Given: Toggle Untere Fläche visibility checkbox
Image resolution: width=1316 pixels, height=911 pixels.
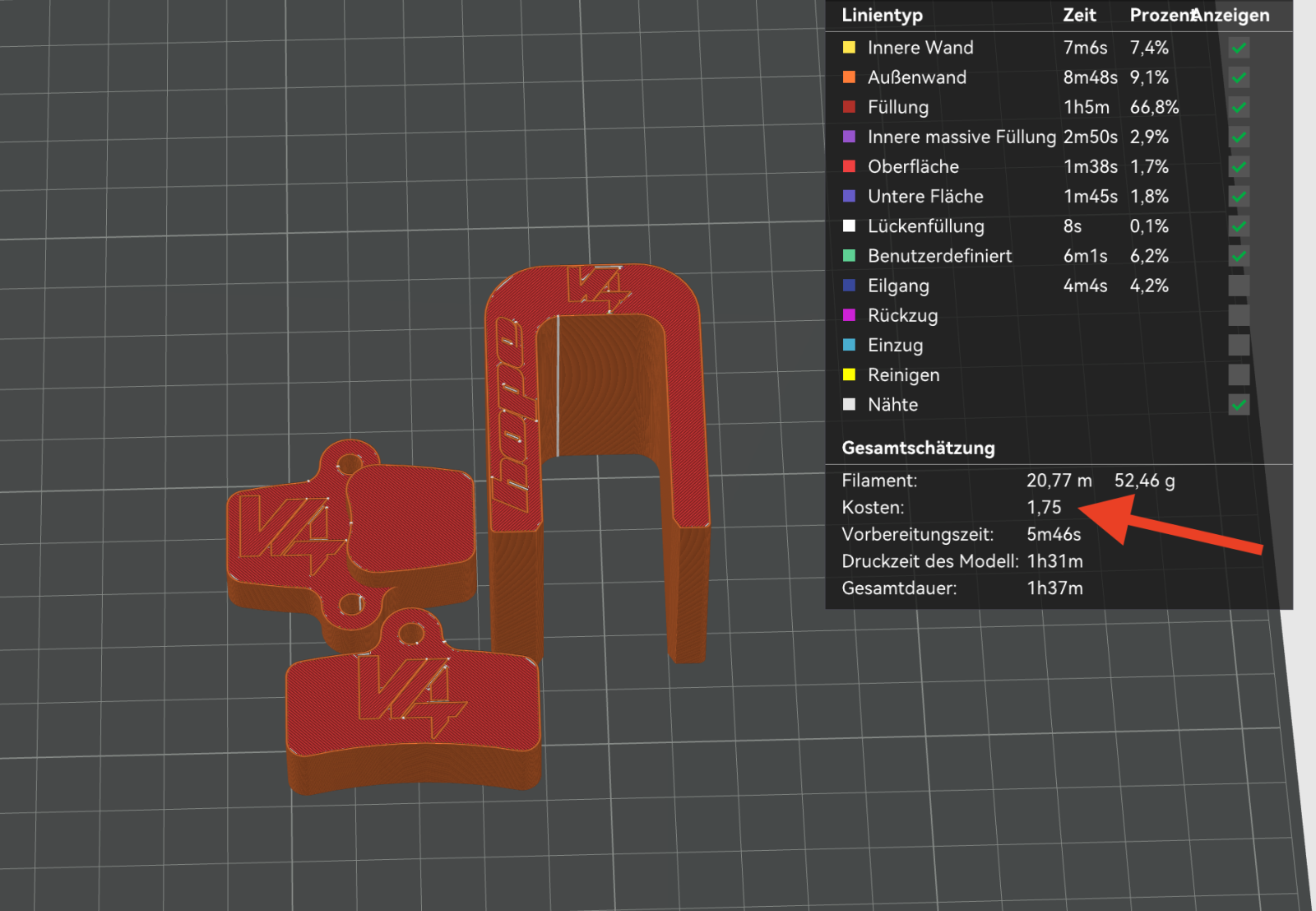Looking at the screenshot, I should pos(1239,196).
